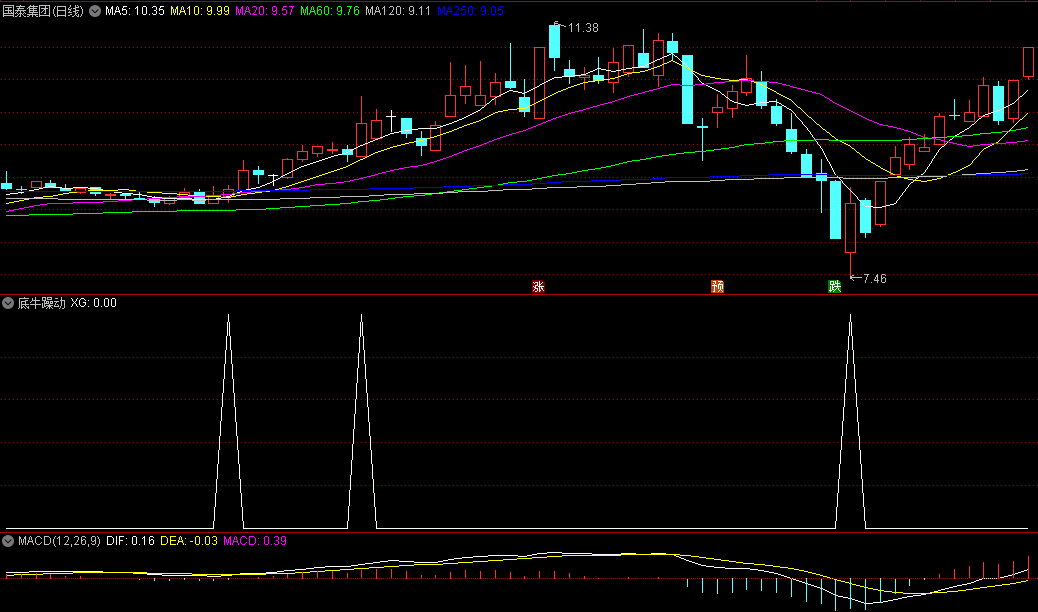Open the MACD(12,26,9) panel dropdown arrow
1038x612 pixels.
(9, 541)
